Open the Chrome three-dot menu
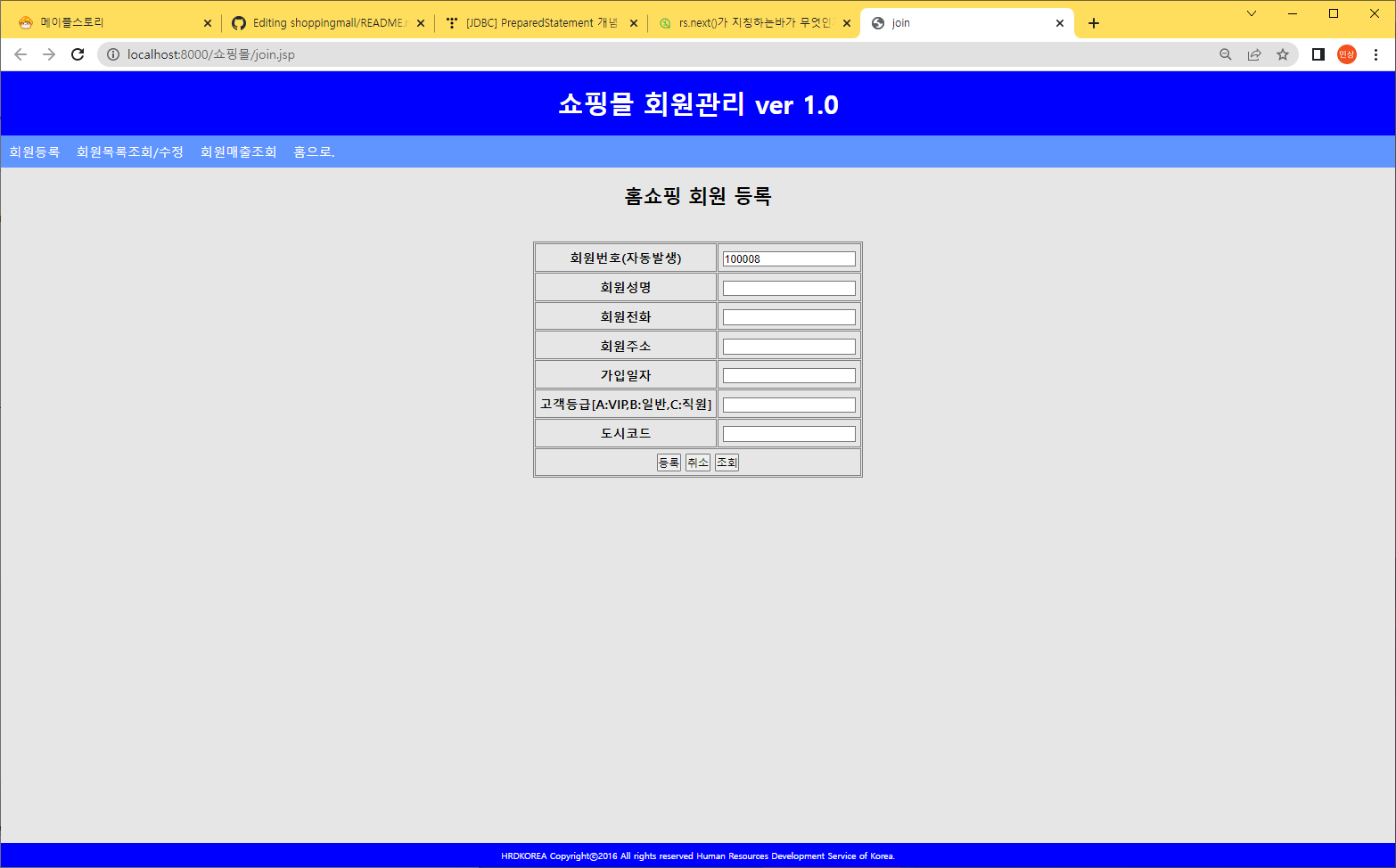The height and width of the screenshot is (868, 1396). (1375, 54)
